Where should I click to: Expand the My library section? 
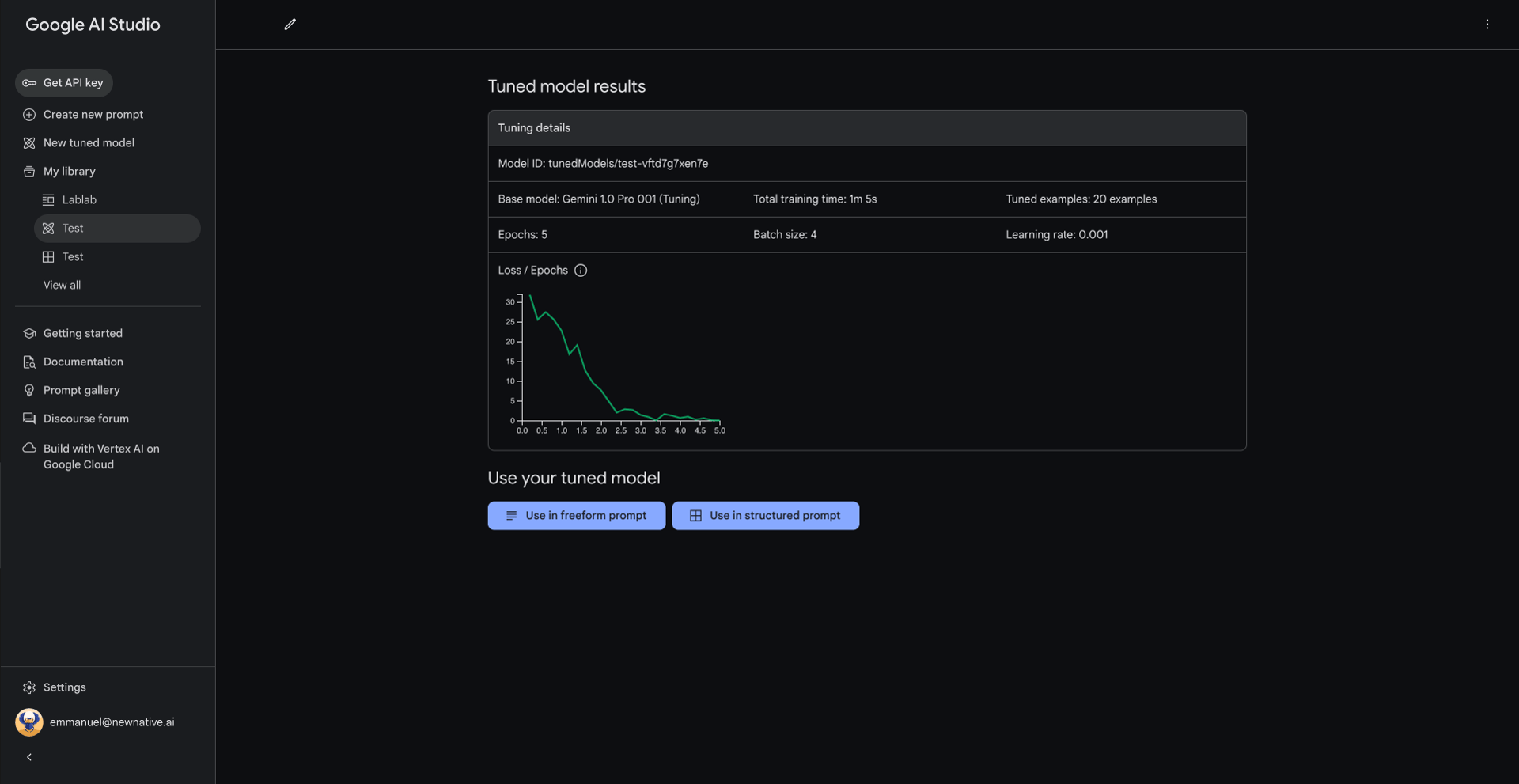69,172
